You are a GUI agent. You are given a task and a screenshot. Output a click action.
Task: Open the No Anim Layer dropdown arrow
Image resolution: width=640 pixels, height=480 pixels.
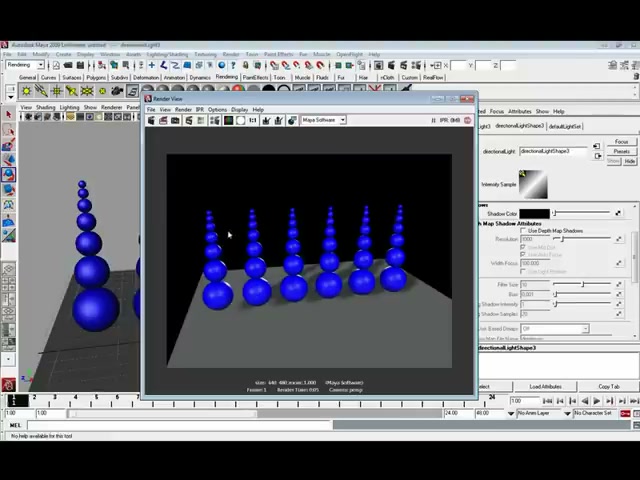[511, 413]
